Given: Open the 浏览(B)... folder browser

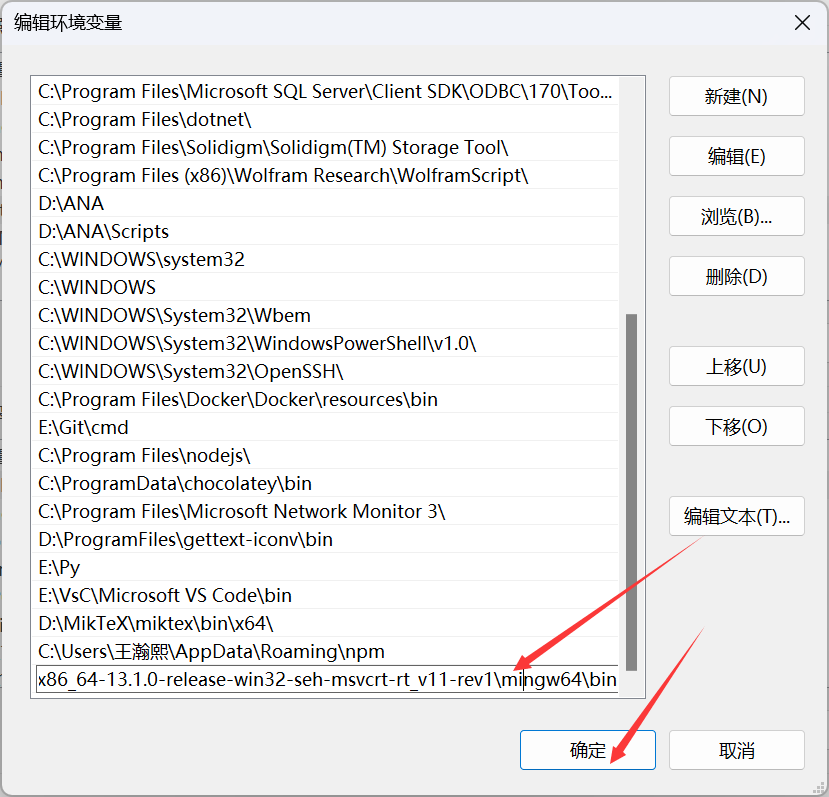Looking at the screenshot, I should (736, 217).
